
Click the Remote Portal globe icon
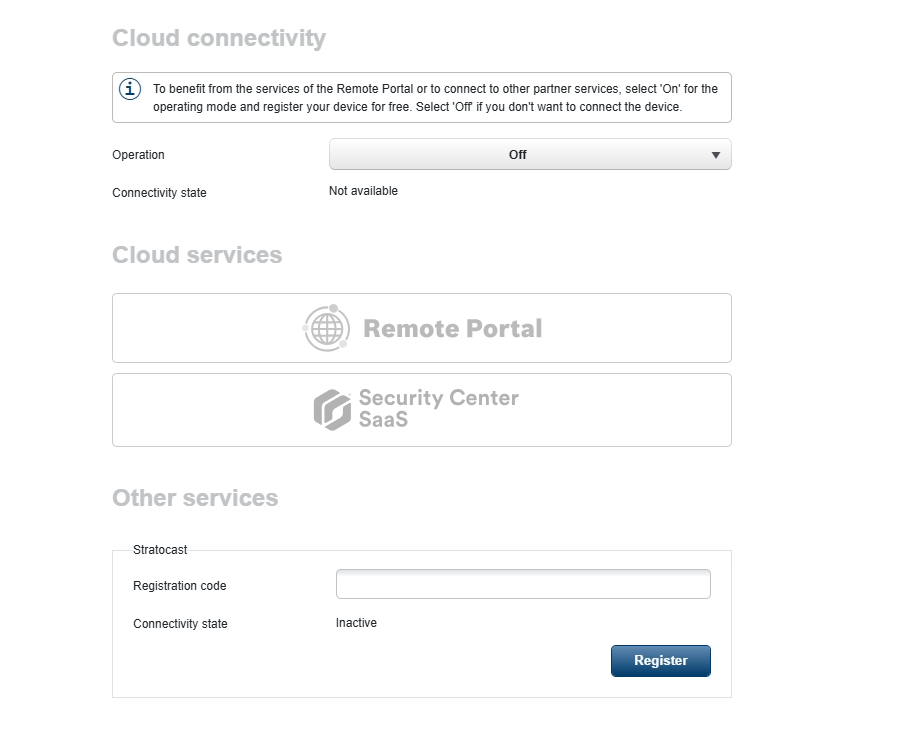click(326, 328)
